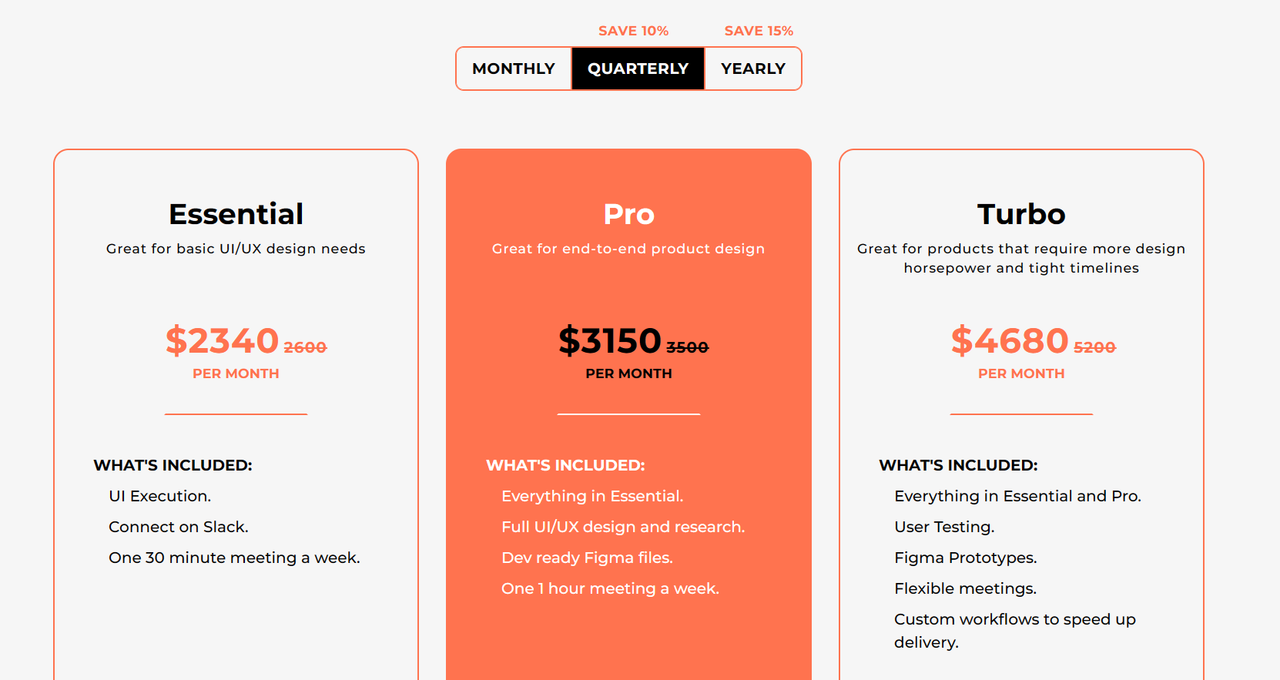Viewport: 1280px width, 680px height.
Task: Click the SAVE 10% label
Action: coord(634,31)
